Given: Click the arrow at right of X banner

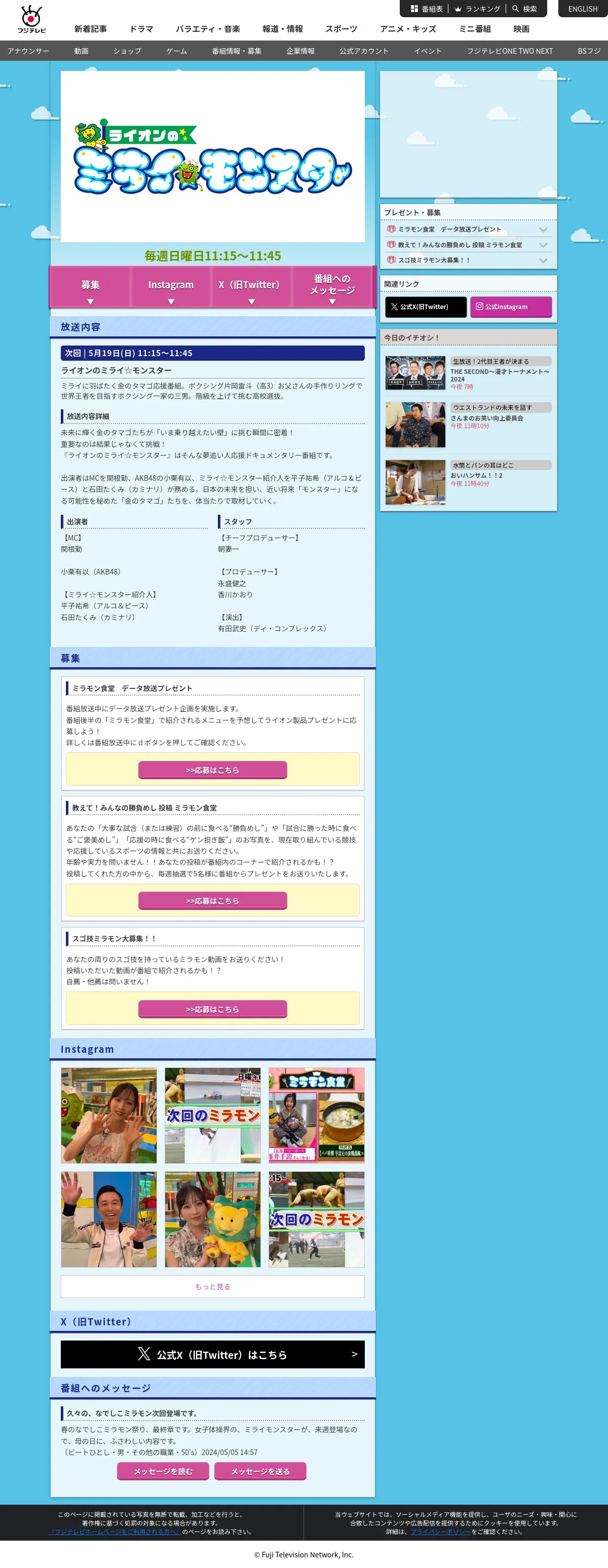Looking at the screenshot, I should pyautogui.click(x=354, y=1354).
